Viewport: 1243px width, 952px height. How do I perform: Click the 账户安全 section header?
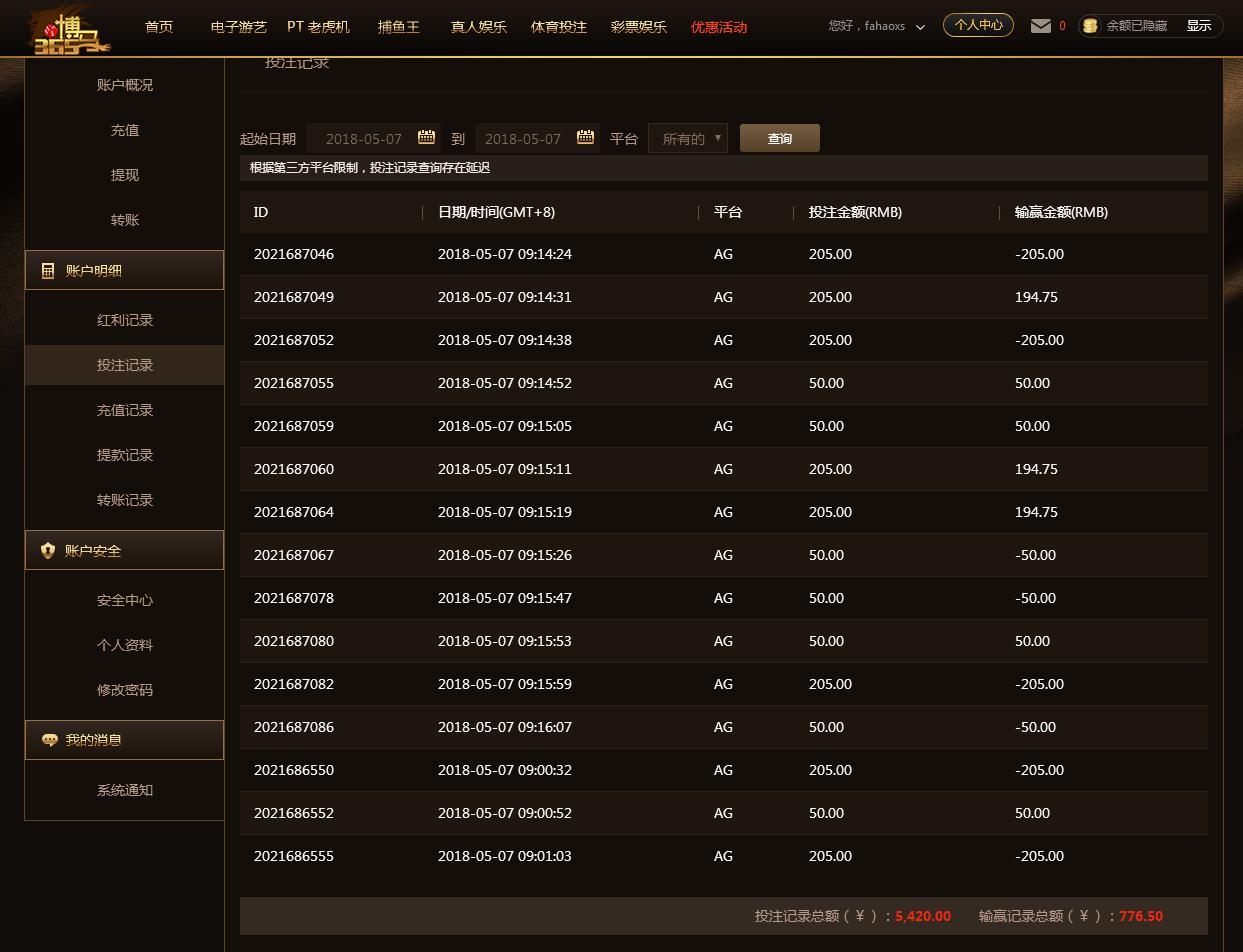pos(124,550)
